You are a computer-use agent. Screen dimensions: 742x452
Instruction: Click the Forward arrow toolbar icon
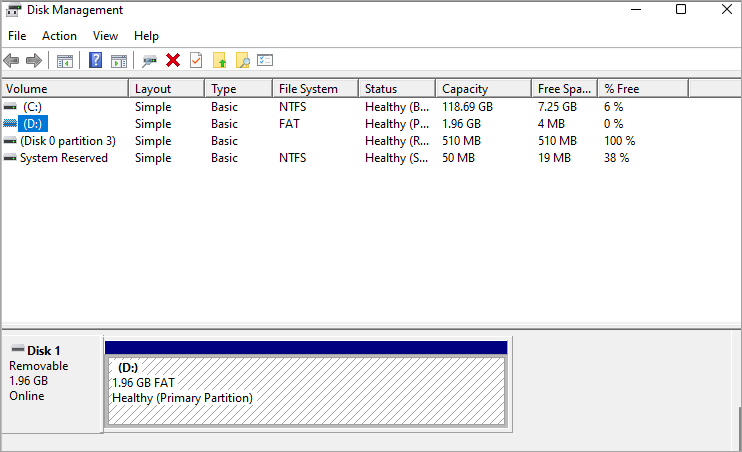[x=34, y=61]
